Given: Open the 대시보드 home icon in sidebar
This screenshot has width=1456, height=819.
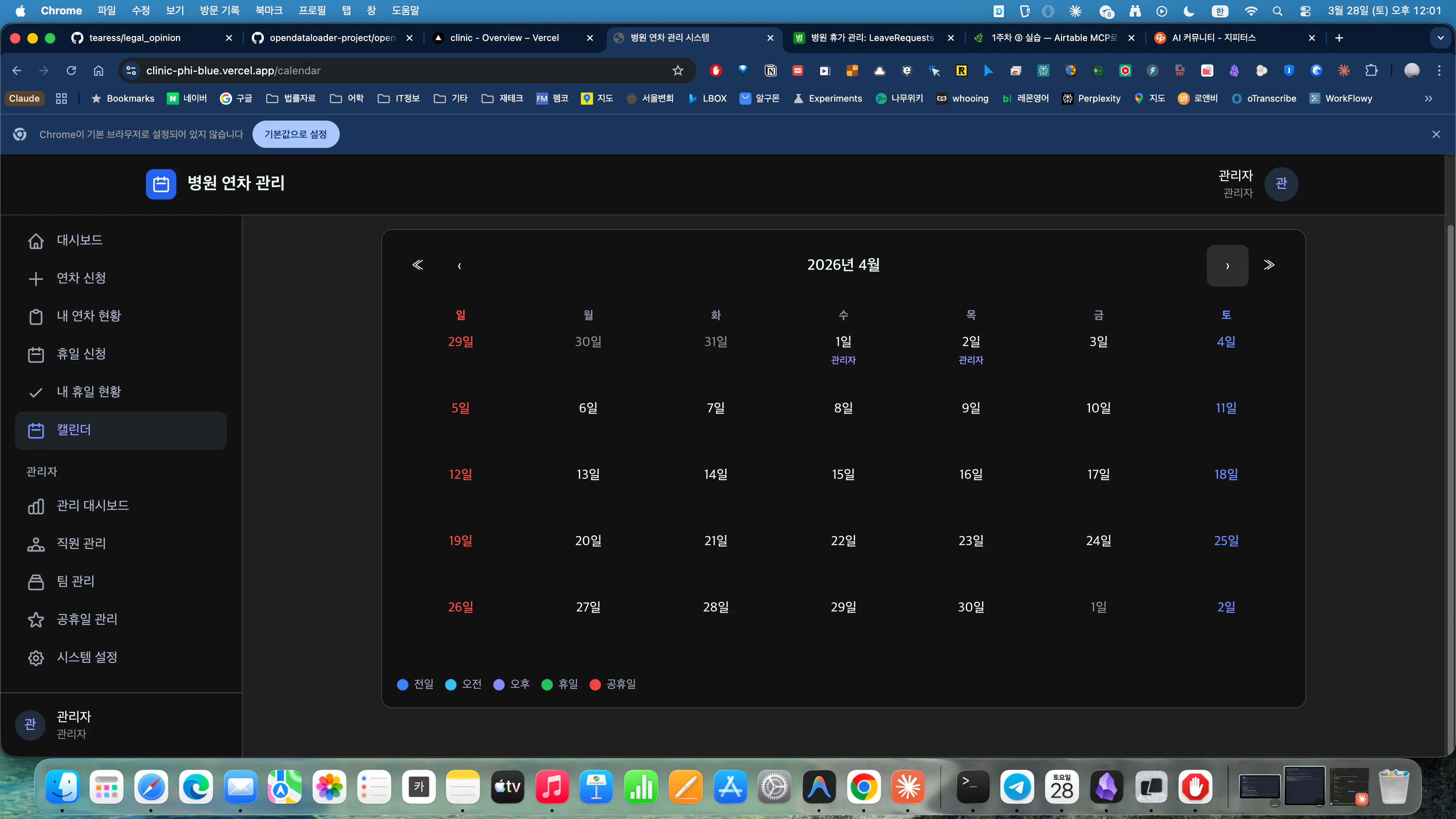Looking at the screenshot, I should 36,241.
